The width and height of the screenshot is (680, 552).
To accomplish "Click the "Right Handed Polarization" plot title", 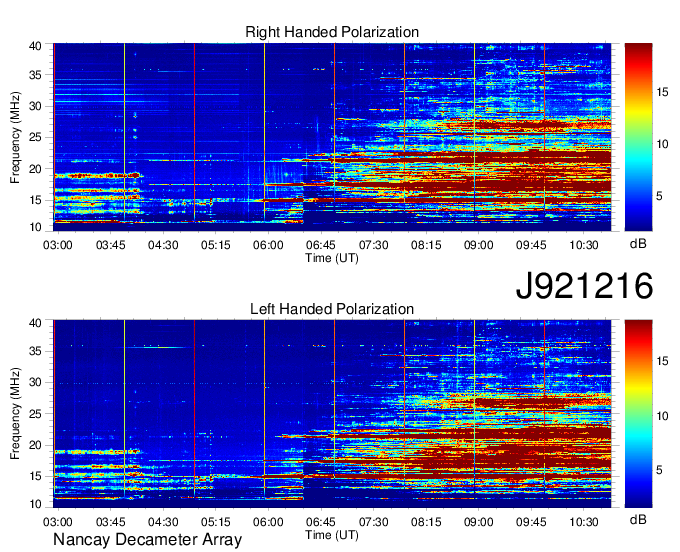I will pos(332,32).
